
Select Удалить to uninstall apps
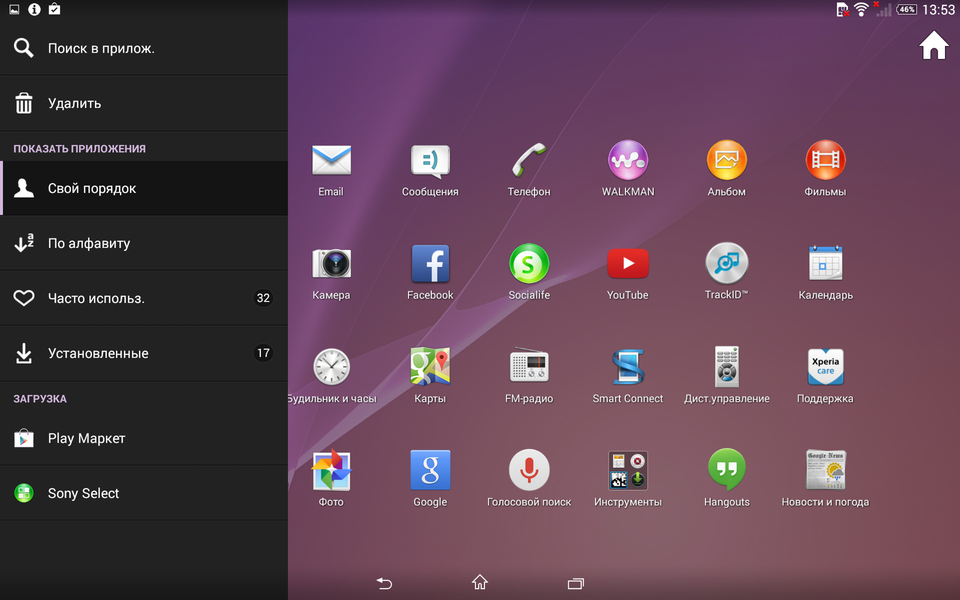tap(144, 103)
